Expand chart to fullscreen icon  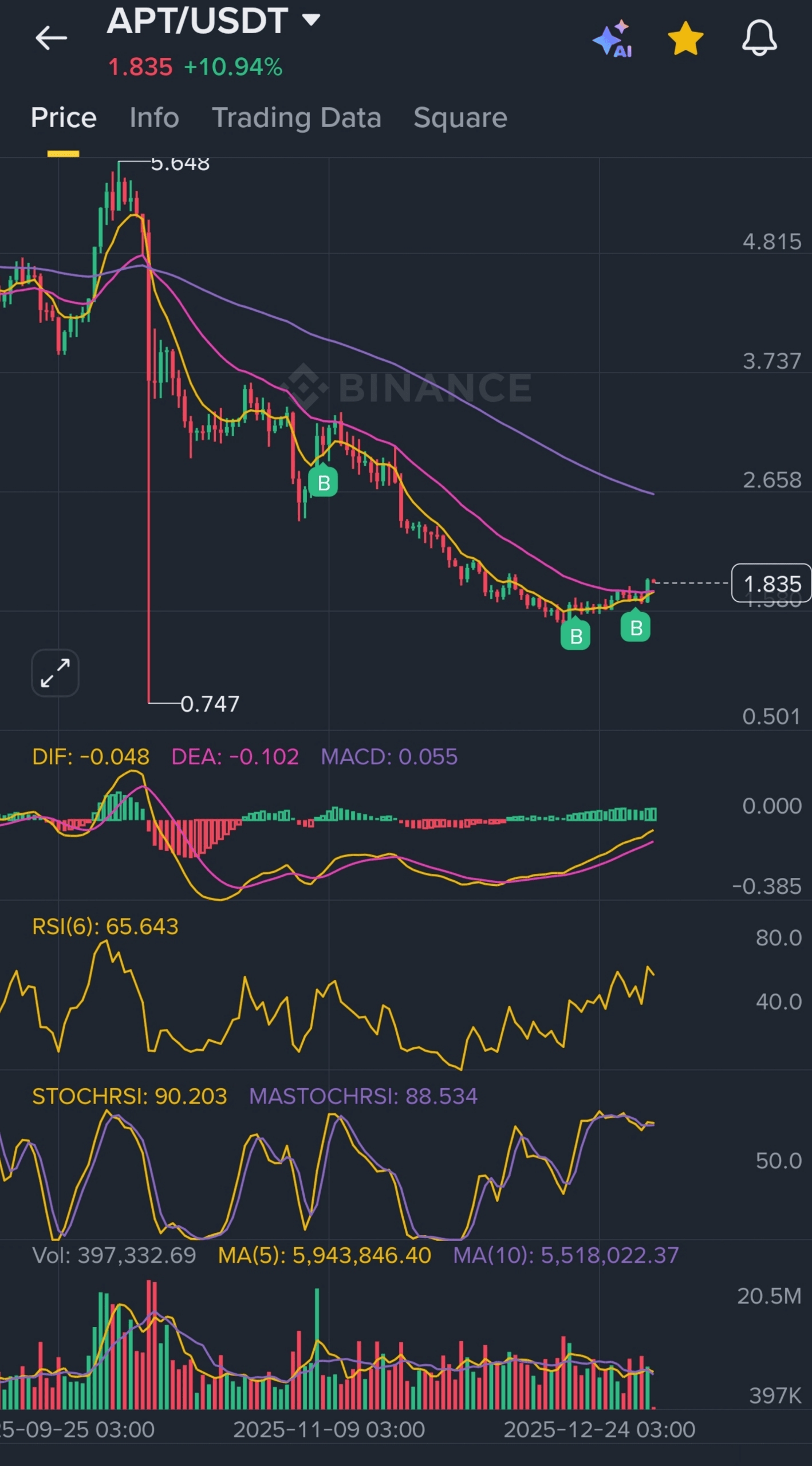(55, 673)
